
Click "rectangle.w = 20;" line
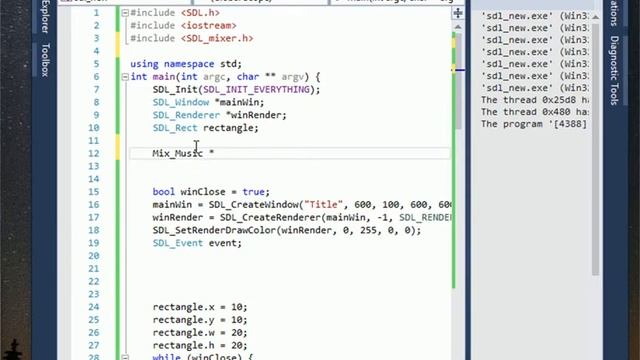(x=200, y=333)
